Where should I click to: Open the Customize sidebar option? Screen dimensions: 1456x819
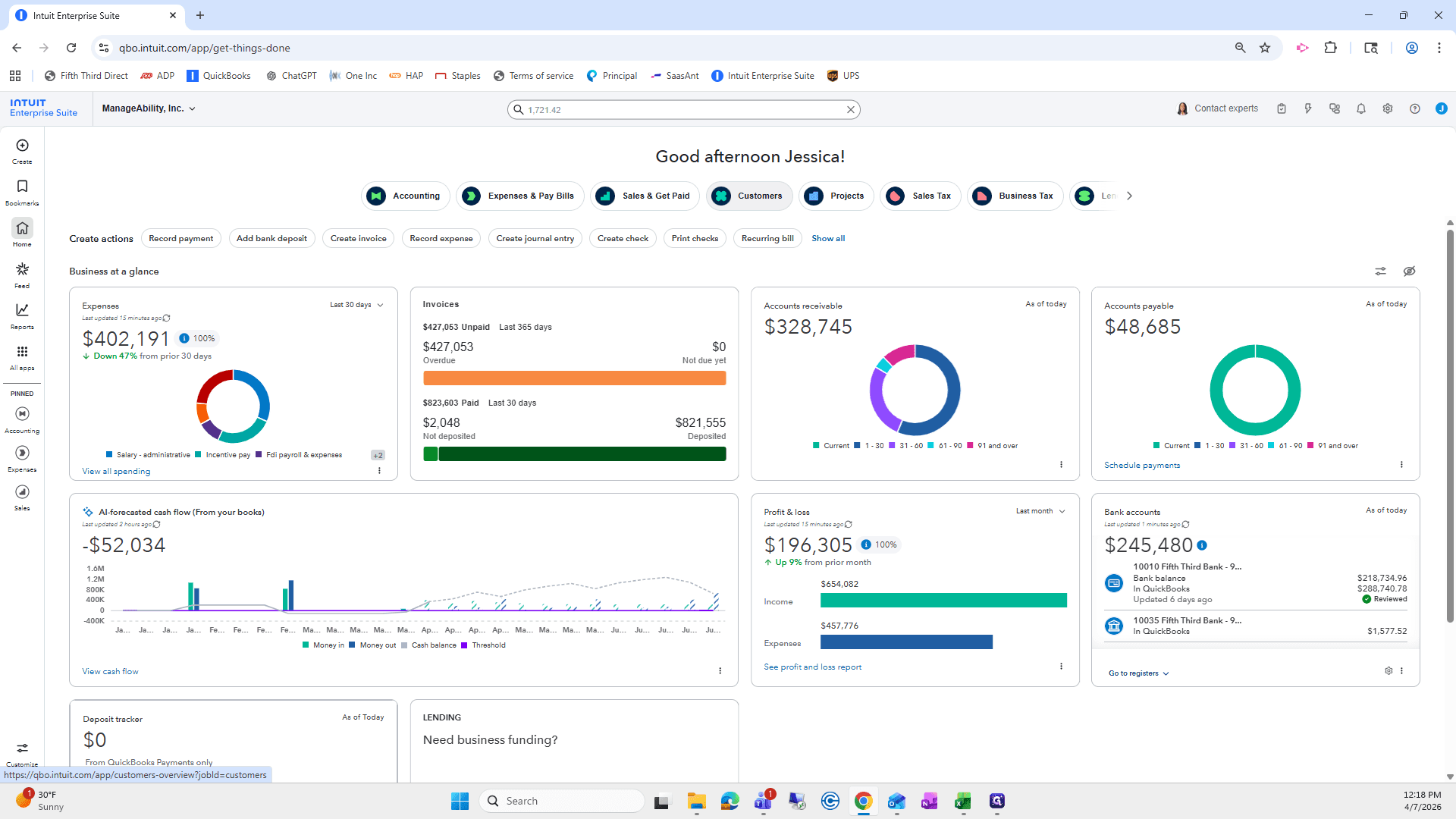(22, 754)
